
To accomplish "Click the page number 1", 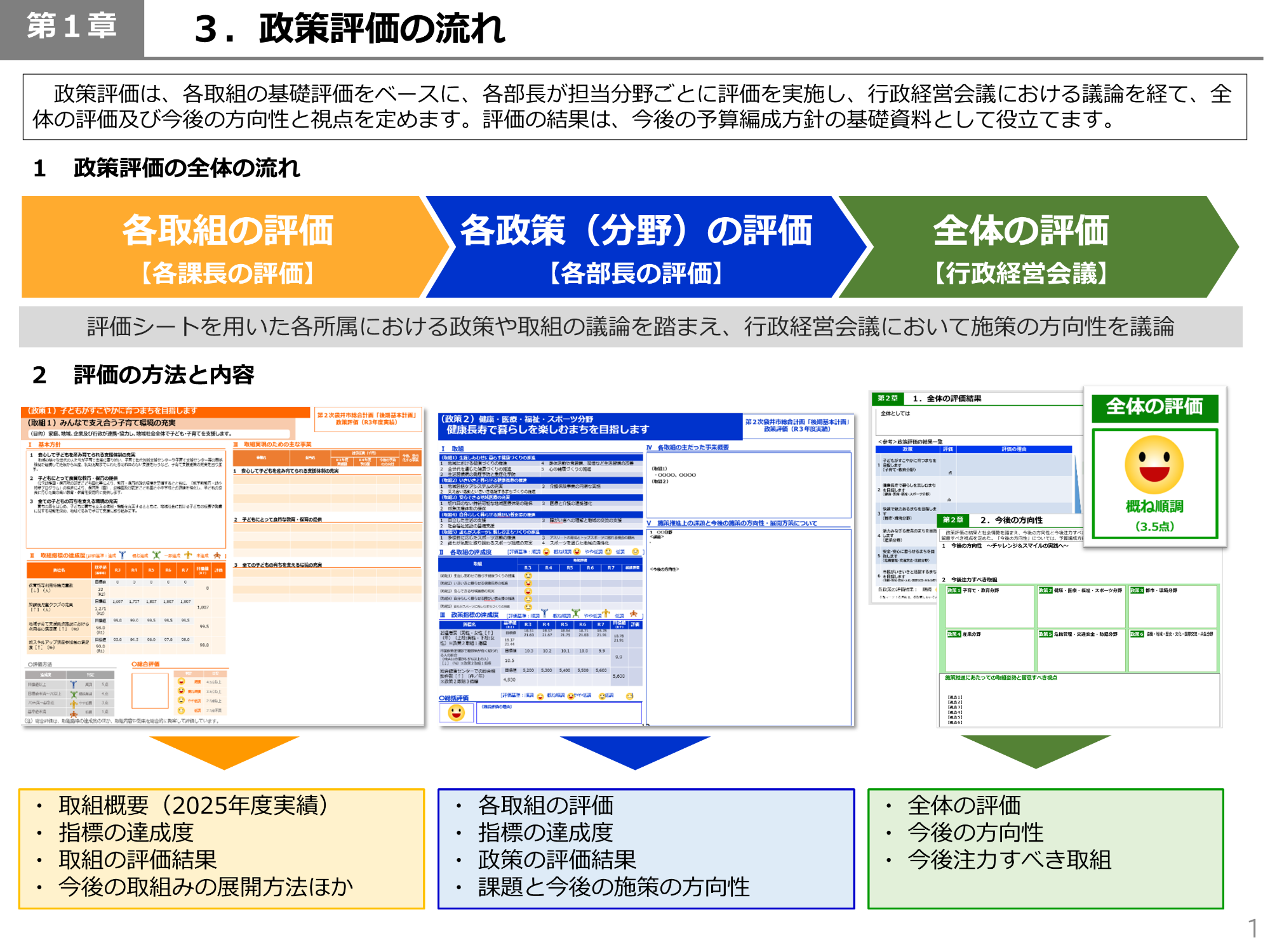I will 1252,928.
